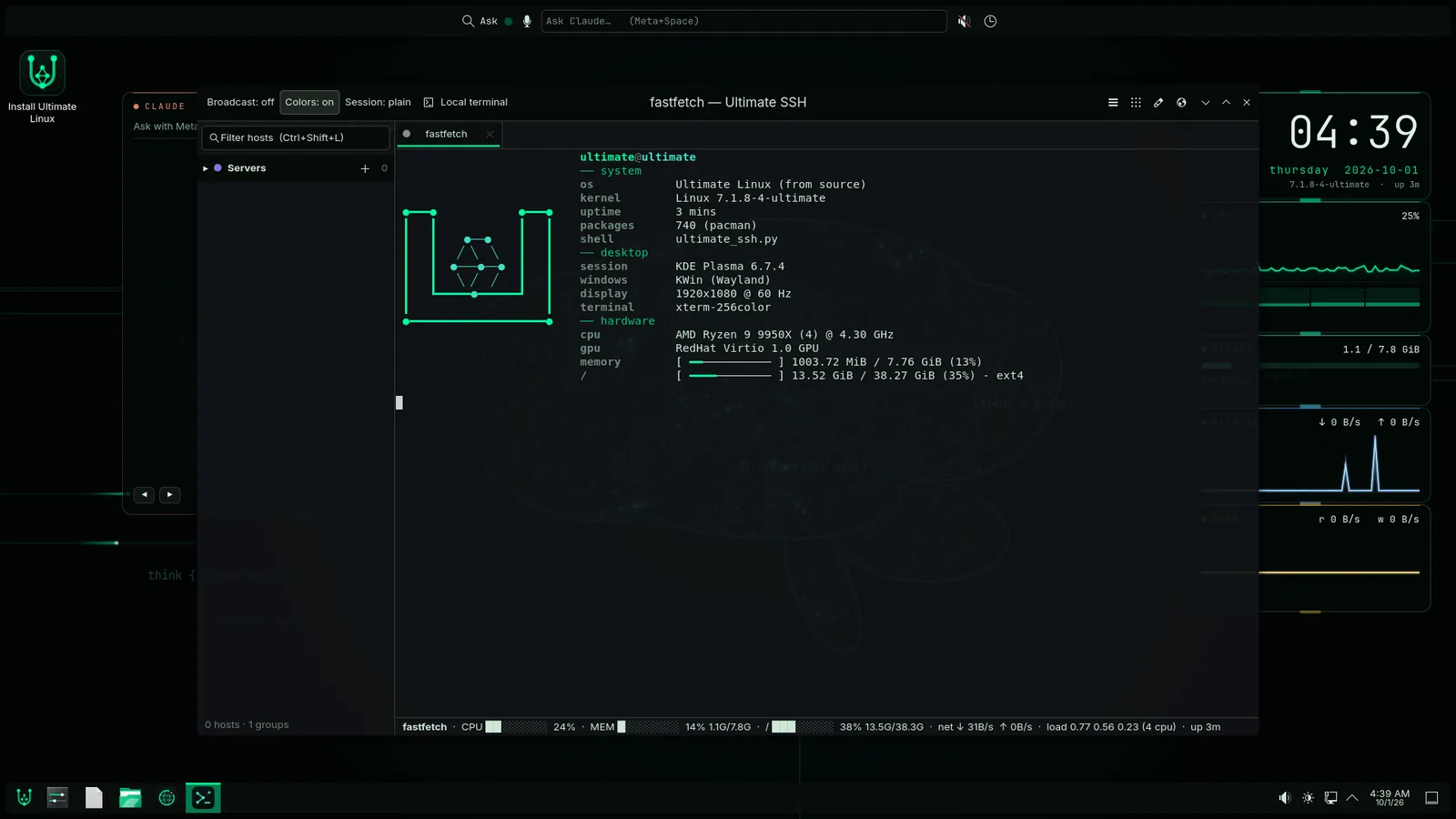Image resolution: width=1456 pixels, height=819 pixels.
Task: Click the Ask Claude input field
Action: pyautogui.click(x=743, y=21)
